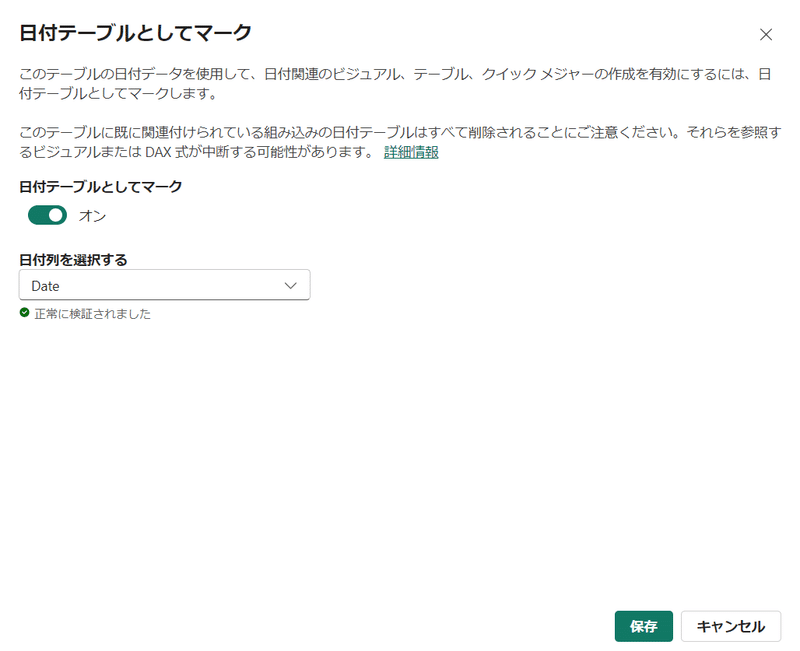Click the キャンセル button

(731, 626)
